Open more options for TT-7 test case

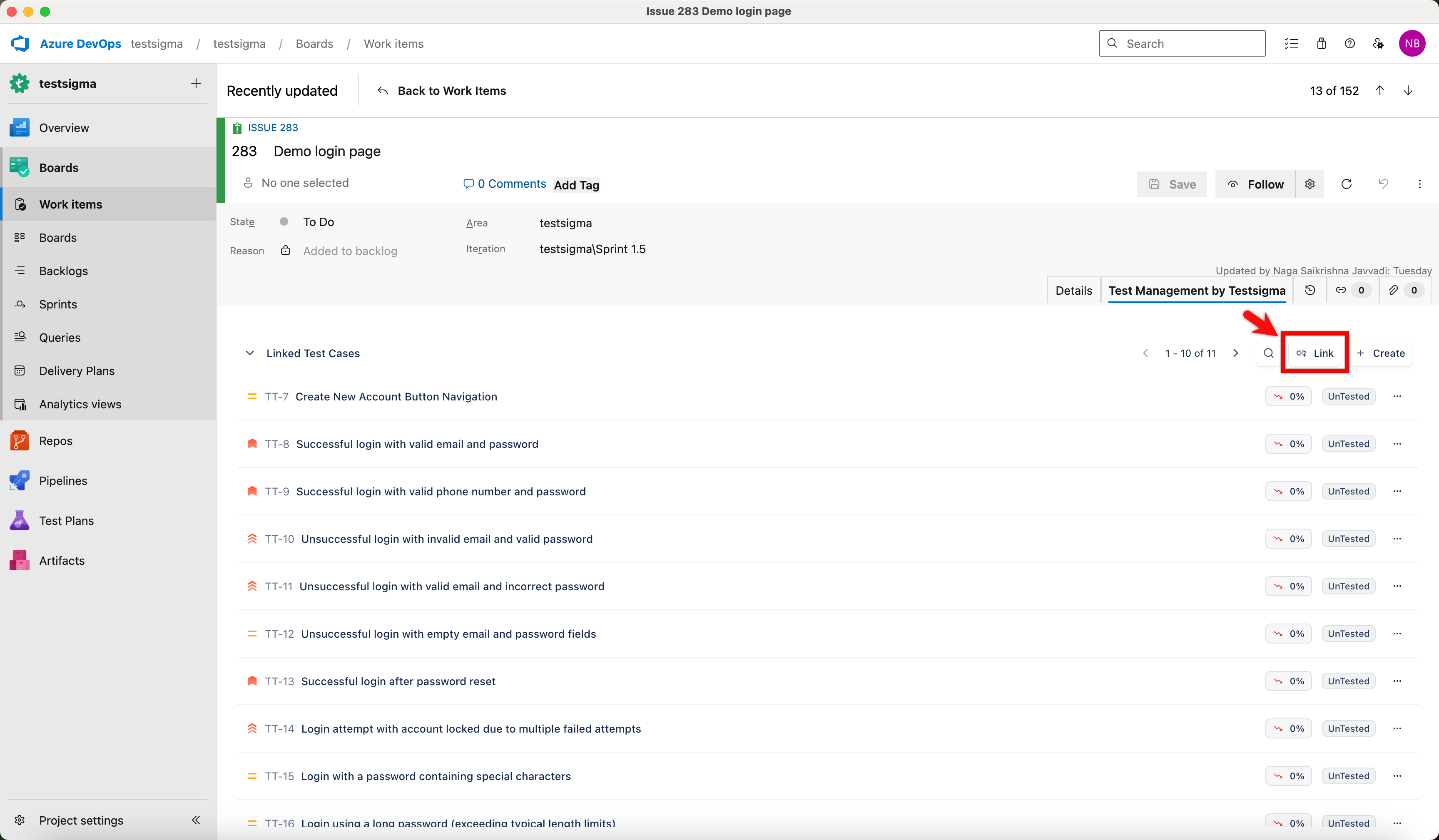[1397, 396]
